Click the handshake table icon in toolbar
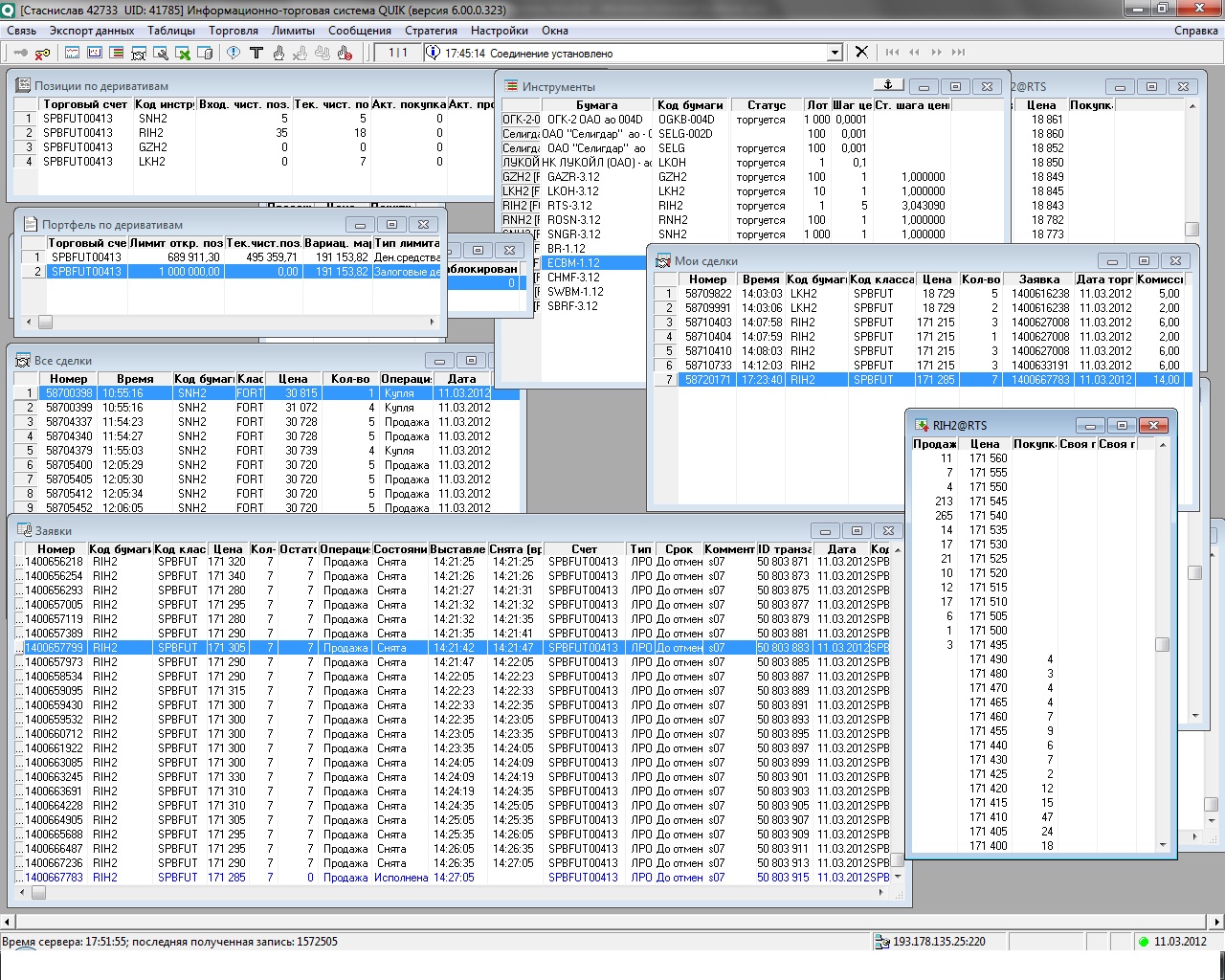Image resolution: width=1225 pixels, height=980 pixels. point(139,53)
